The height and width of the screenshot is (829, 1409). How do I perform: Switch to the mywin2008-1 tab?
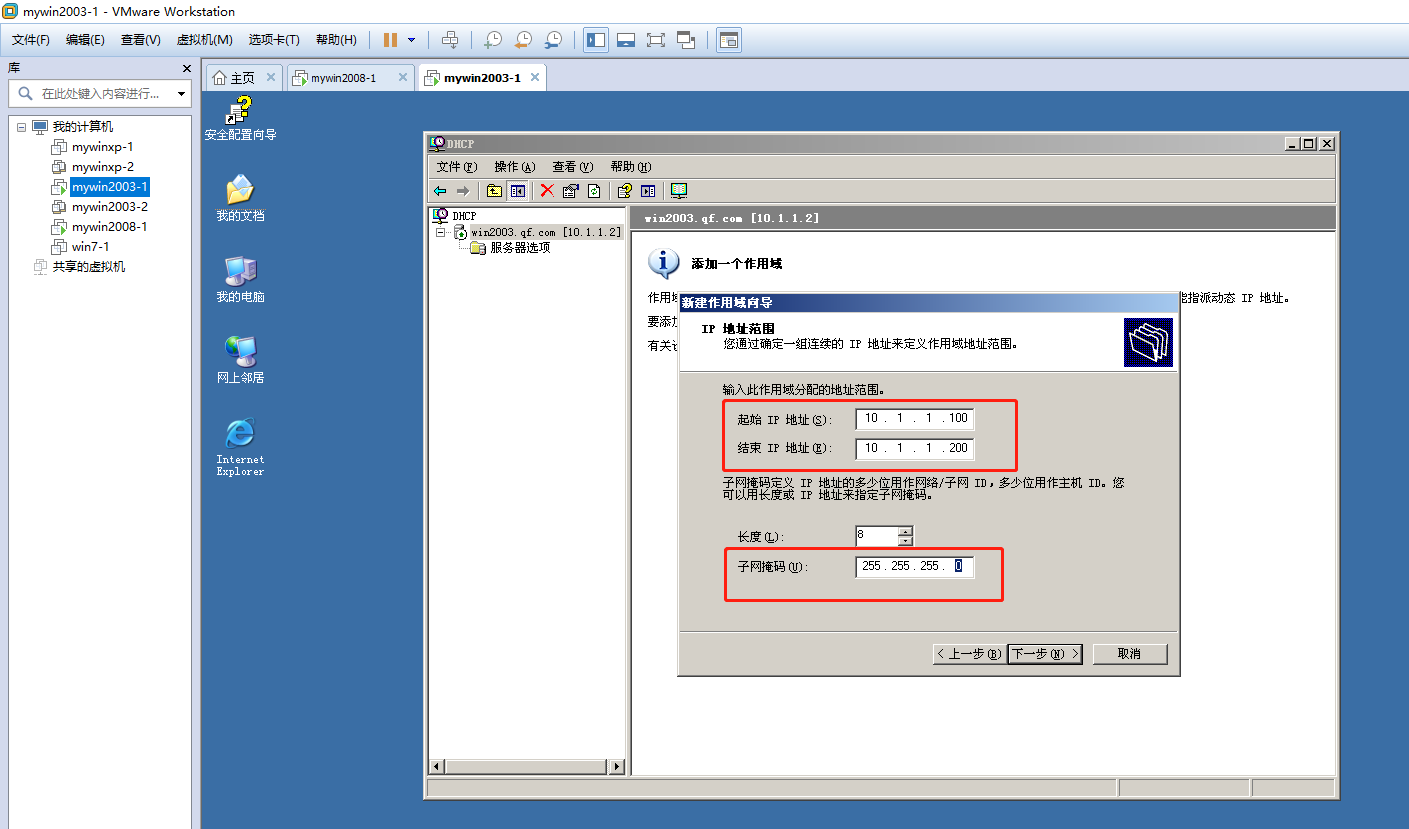pyautogui.click(x=343, y=78)
